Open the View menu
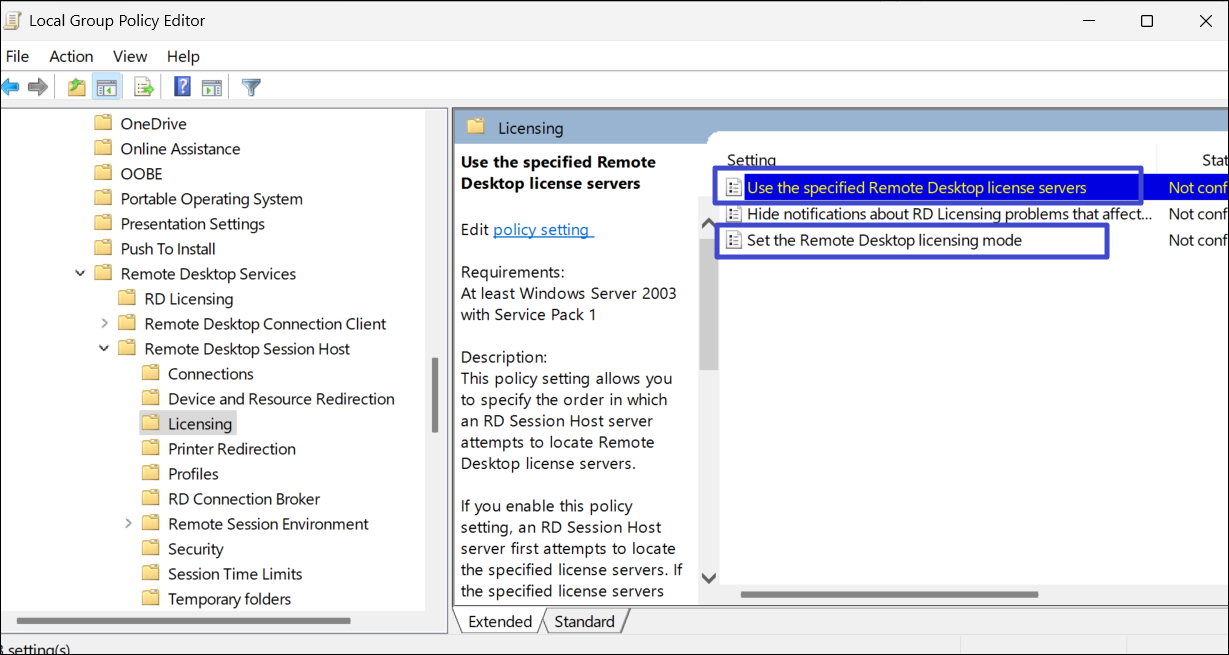The height and width of the screenshot is (655, 1229). coord(130,57)
